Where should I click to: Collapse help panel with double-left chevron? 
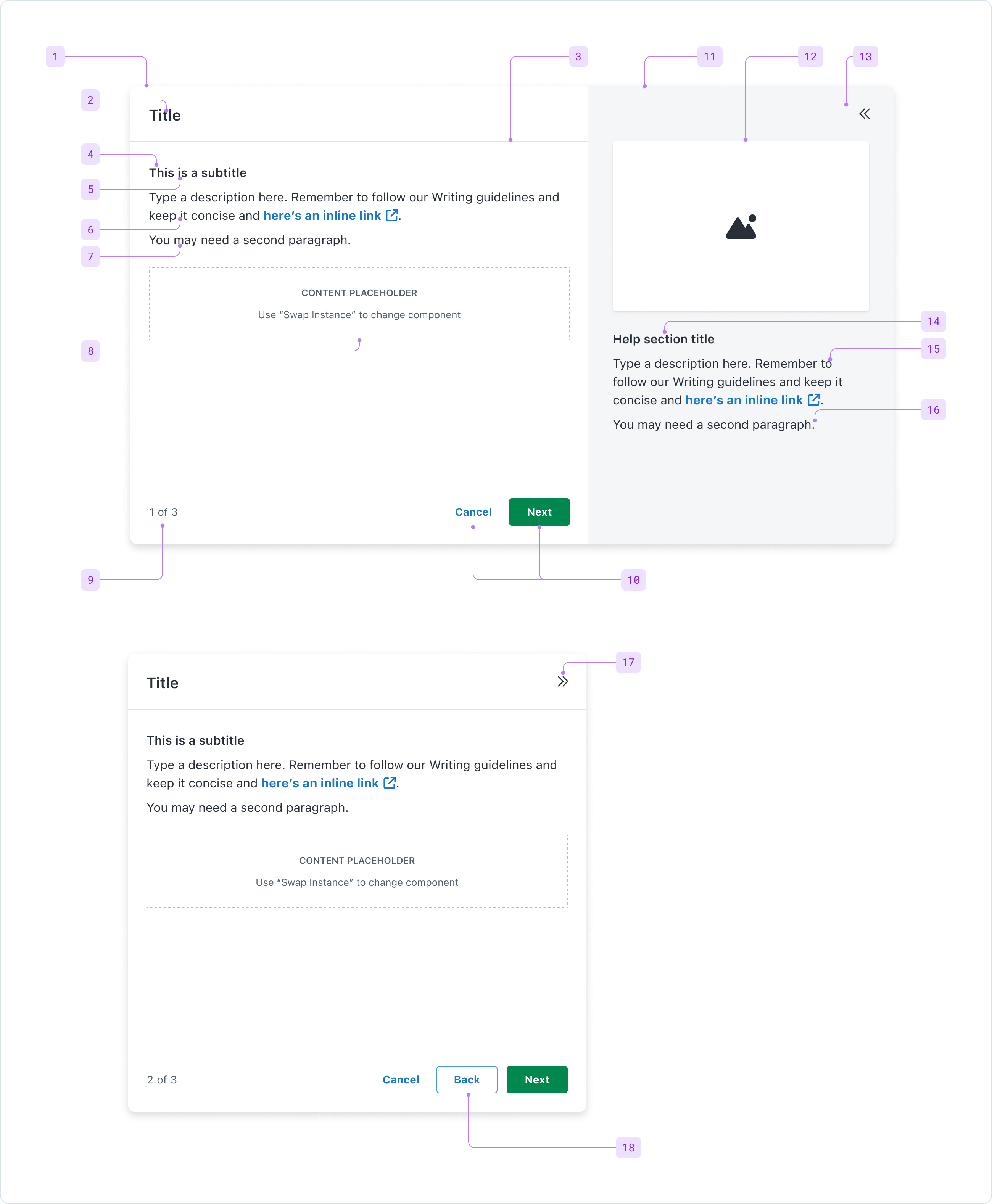coord(865,114)
